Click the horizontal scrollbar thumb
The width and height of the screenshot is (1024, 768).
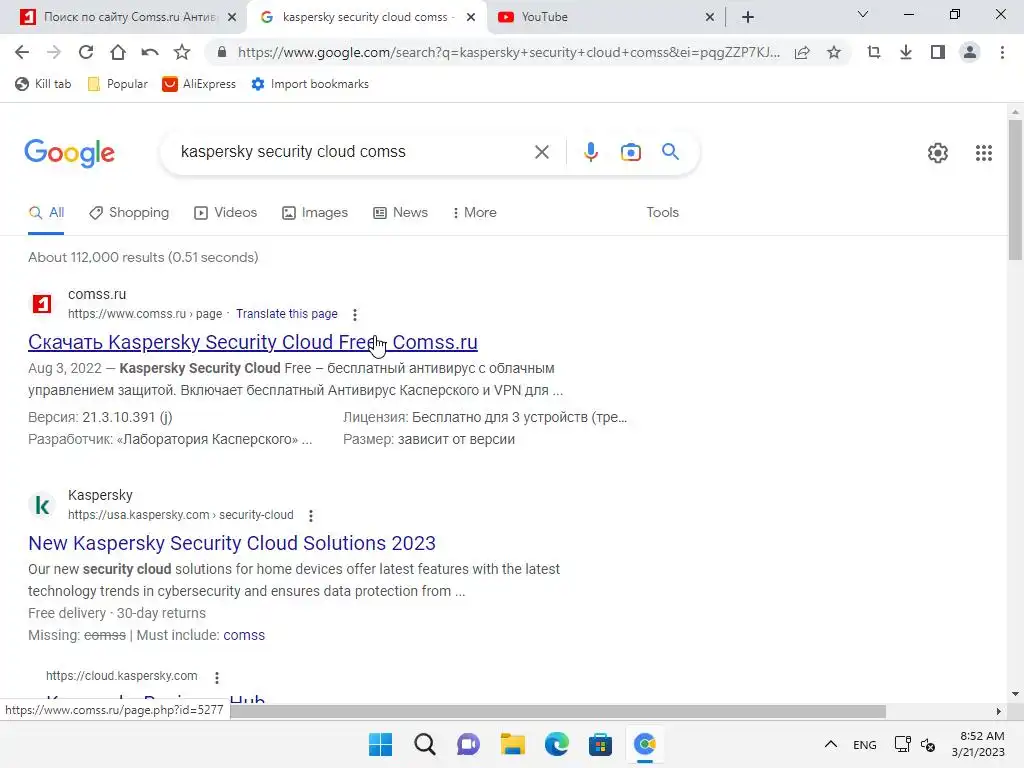558,711
